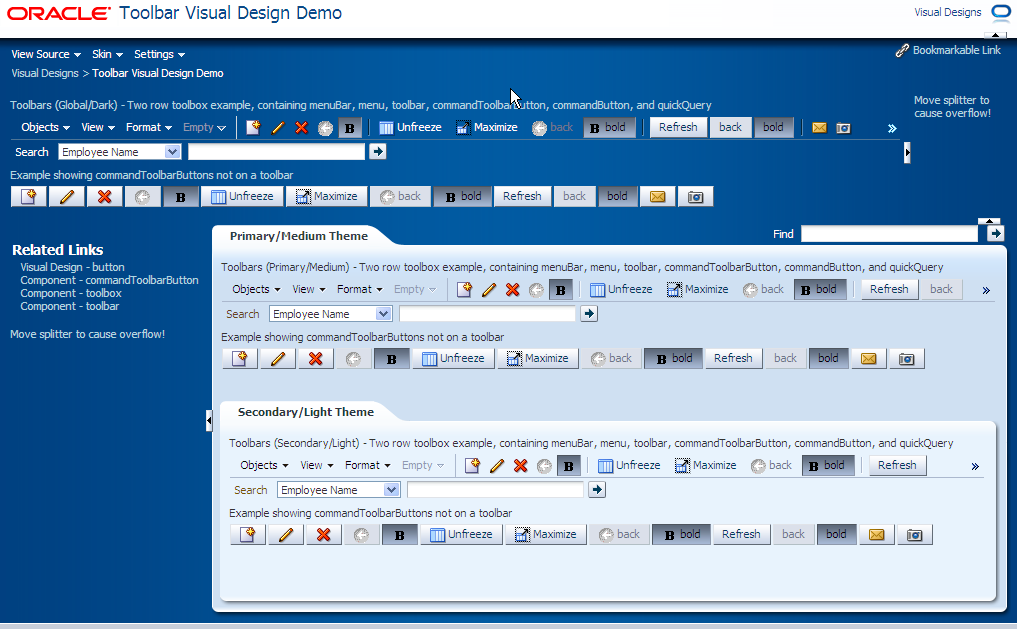
Task: Open Employee Name dropdown in Primary/Medium search row
Action: click(x=383, y=314)
